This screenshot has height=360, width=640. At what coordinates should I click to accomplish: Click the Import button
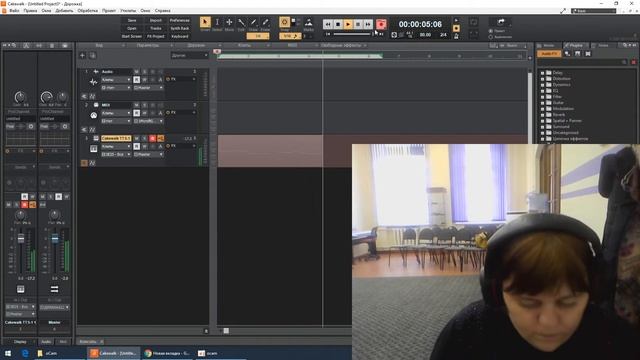coord(156,20)
